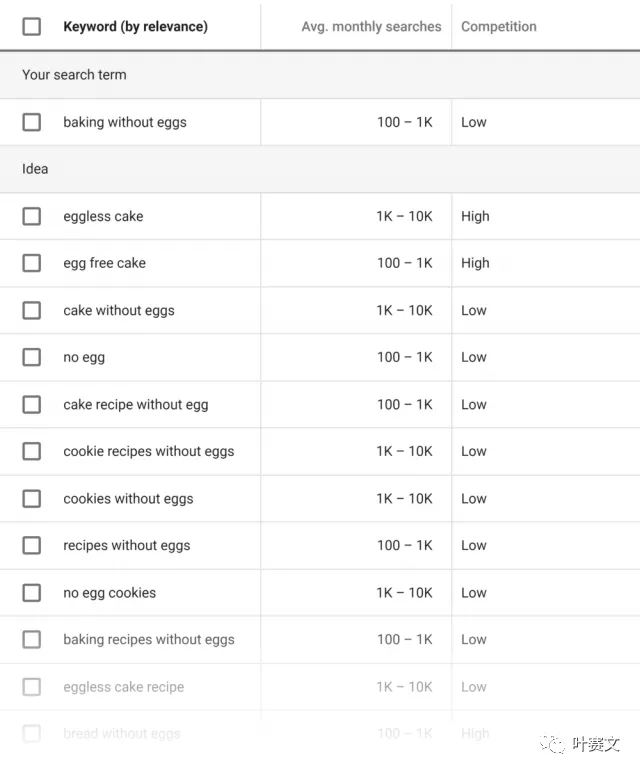The width and height of the screenshot is (640, 772).
Task: Tick the 'egg free cake' checkbox
Action: click(x=32, y=263)
